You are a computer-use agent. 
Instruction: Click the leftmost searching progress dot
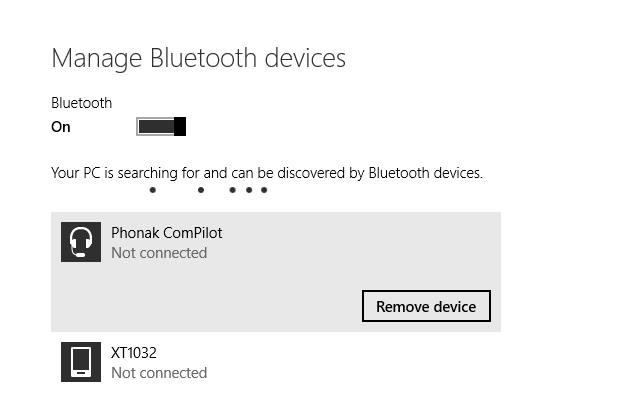153,190
